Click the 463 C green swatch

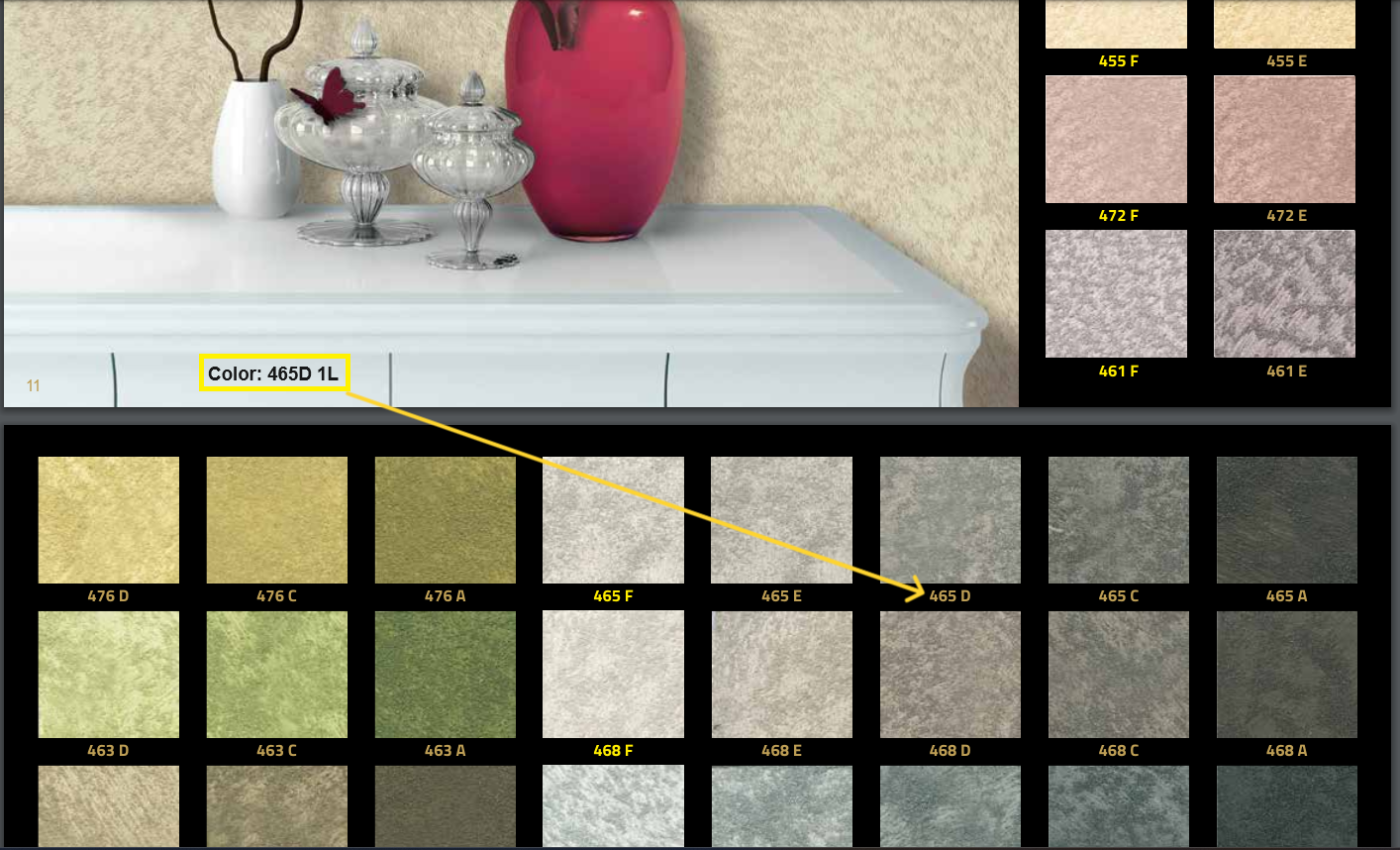[x=277, y=675]
